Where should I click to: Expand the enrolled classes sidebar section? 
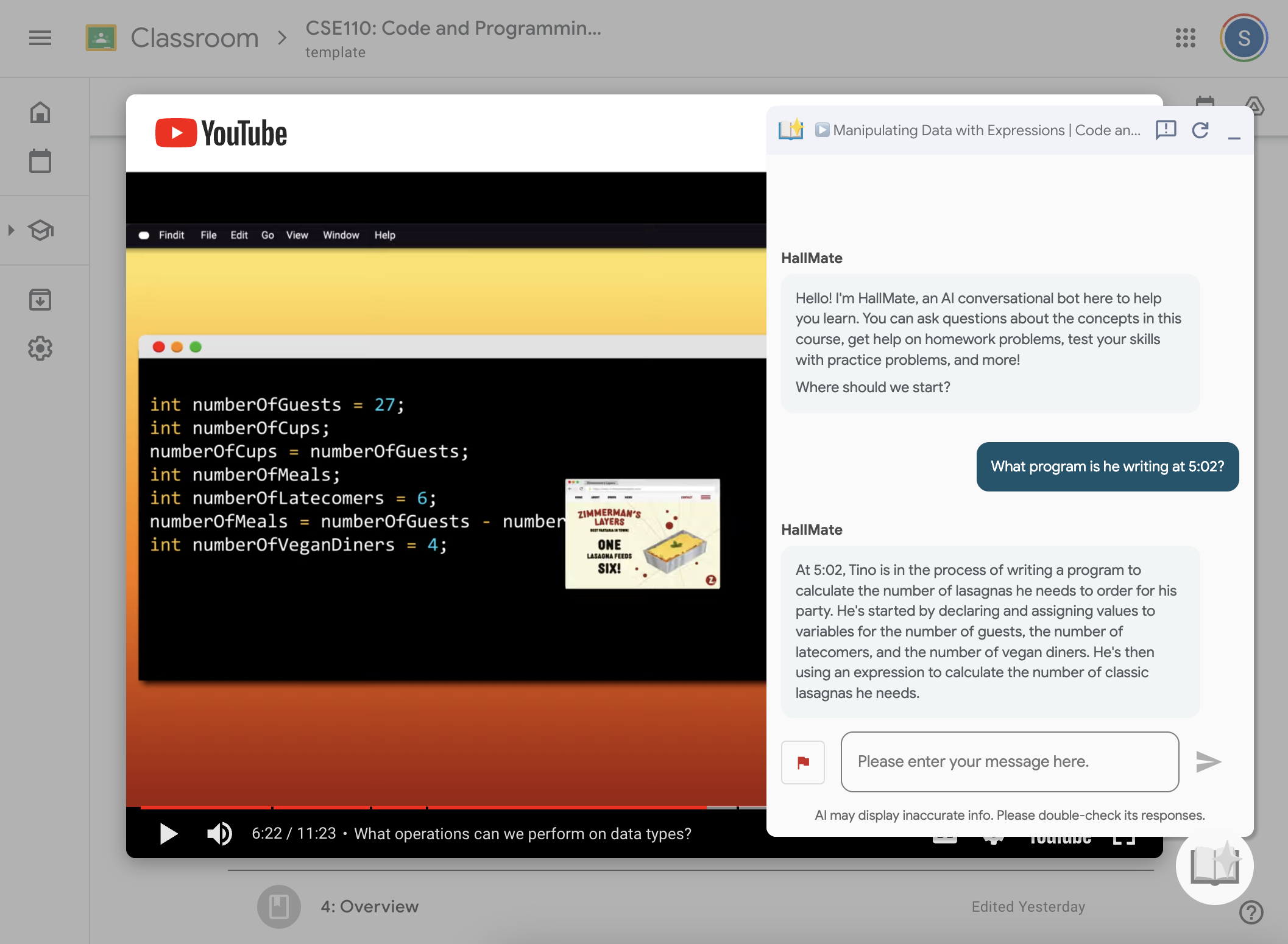[x=12, y=230]
